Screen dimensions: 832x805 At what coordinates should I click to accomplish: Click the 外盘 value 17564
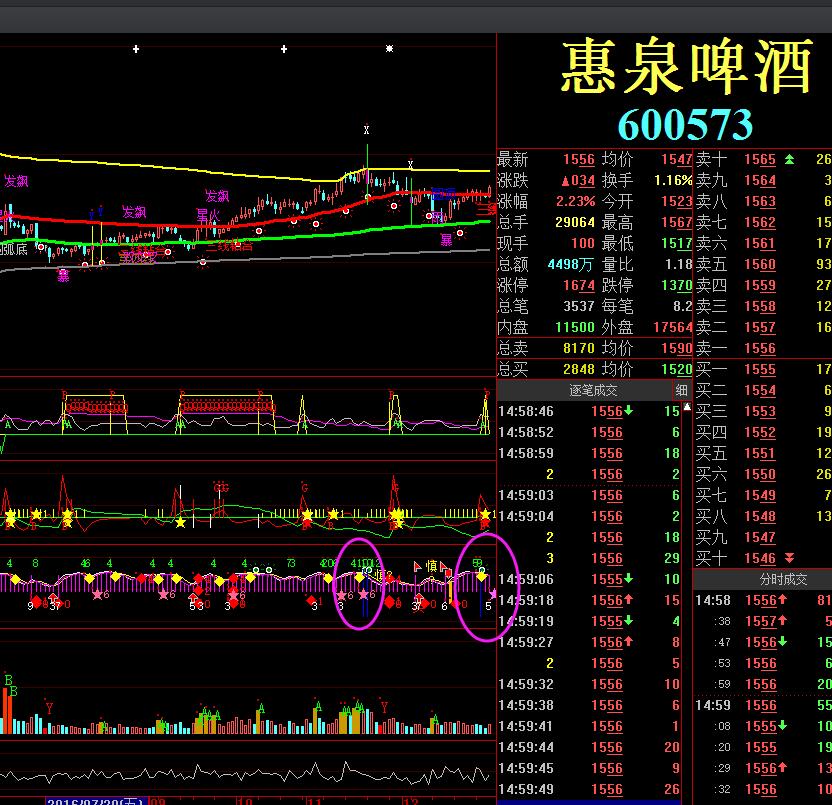pyautogui.click(x=673, y=327)
